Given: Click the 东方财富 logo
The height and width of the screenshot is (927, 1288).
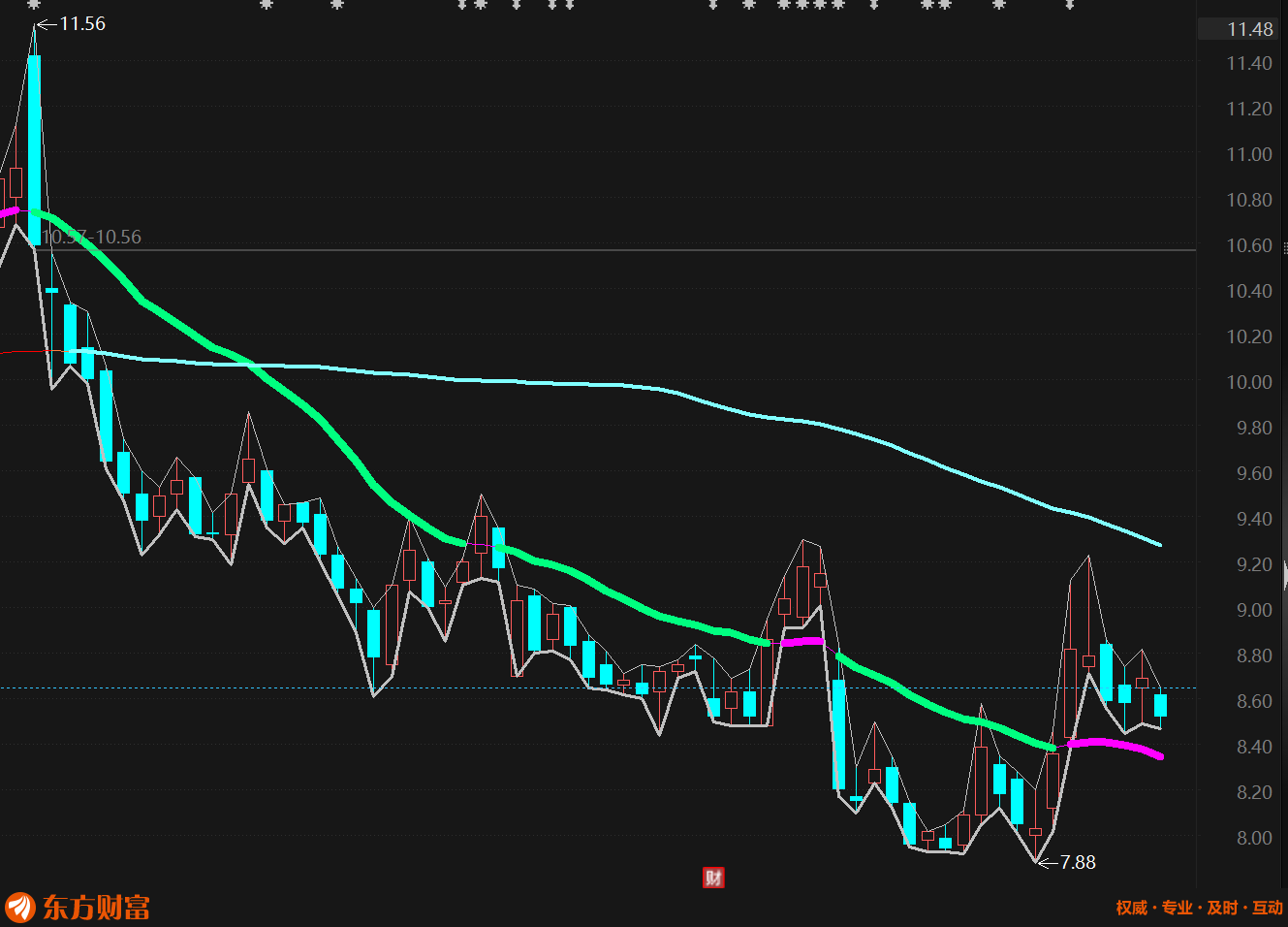Looking at the screenshot, I should click(79, 908).
